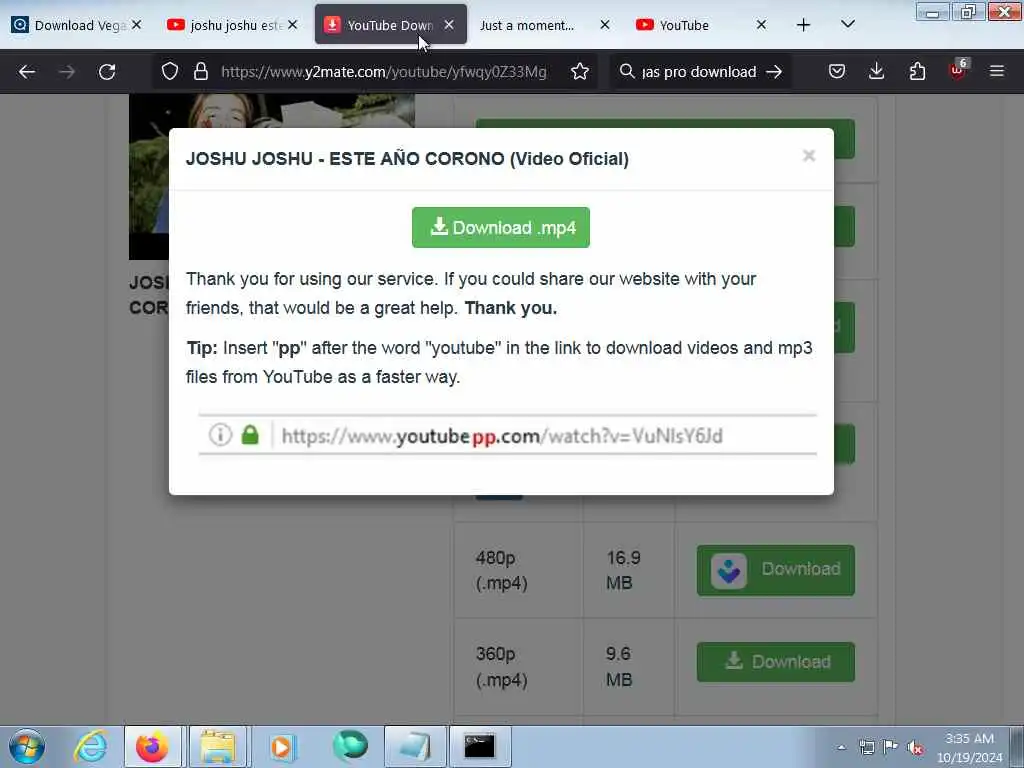Bookmark this page with the star icon
The image size is (1024, 768).
coord(579,71)
